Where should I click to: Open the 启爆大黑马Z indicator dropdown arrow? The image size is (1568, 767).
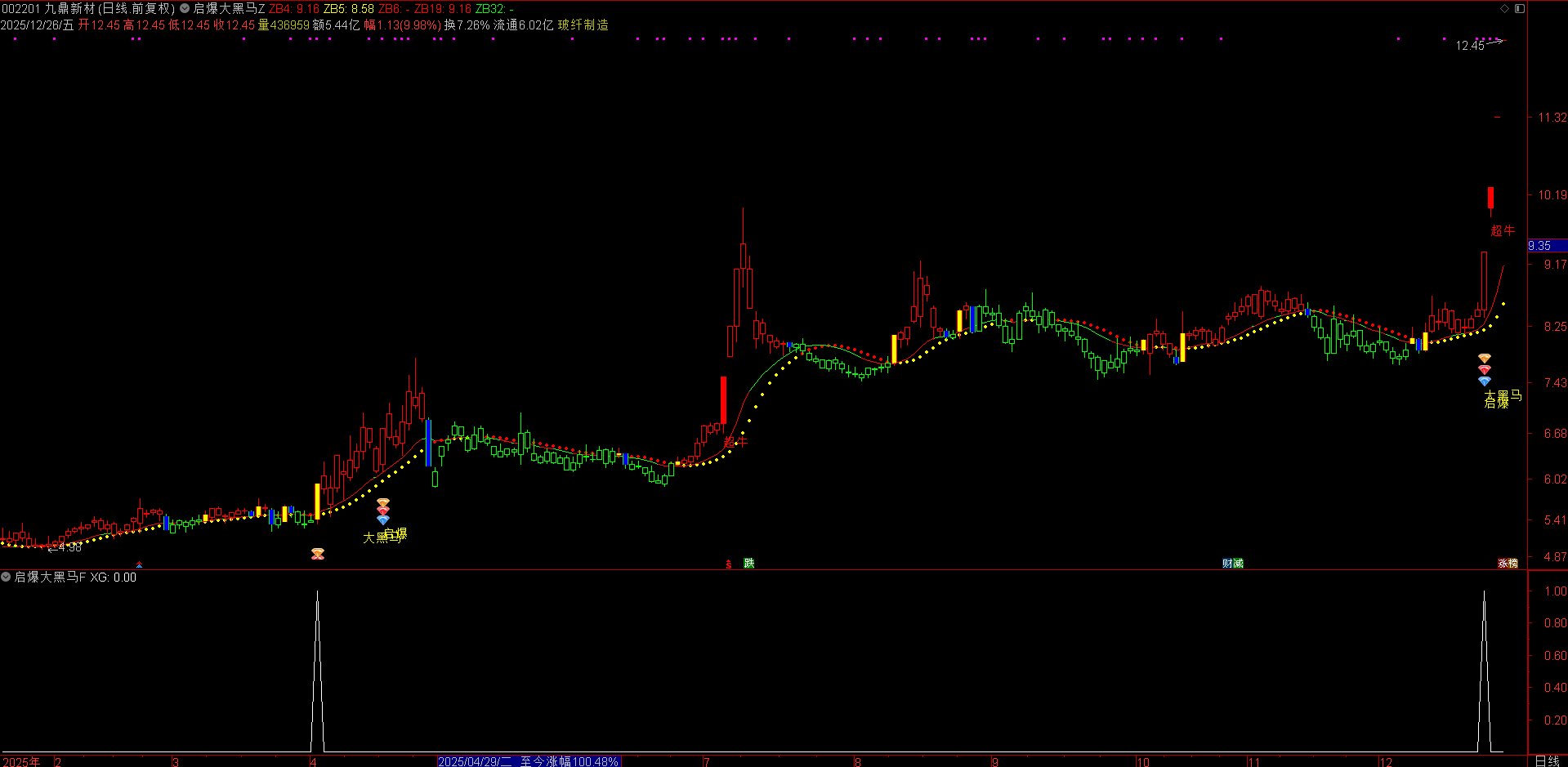185,9
